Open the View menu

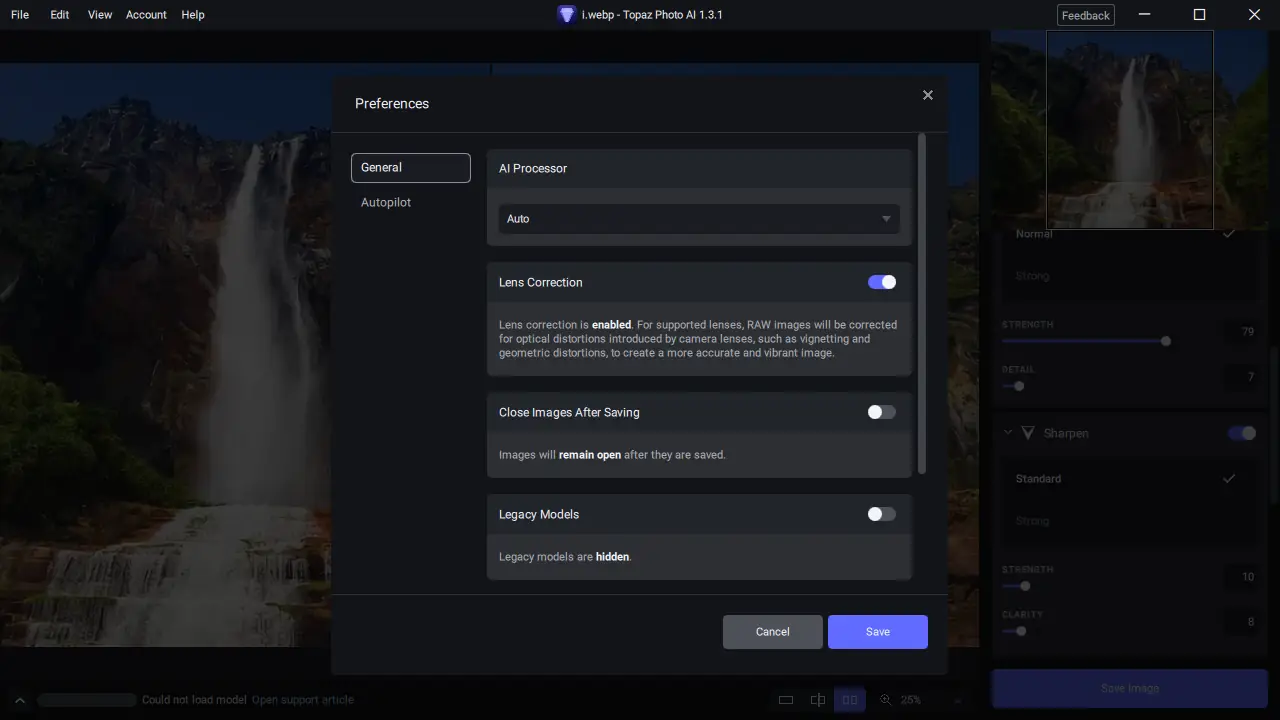pos(100,15)
